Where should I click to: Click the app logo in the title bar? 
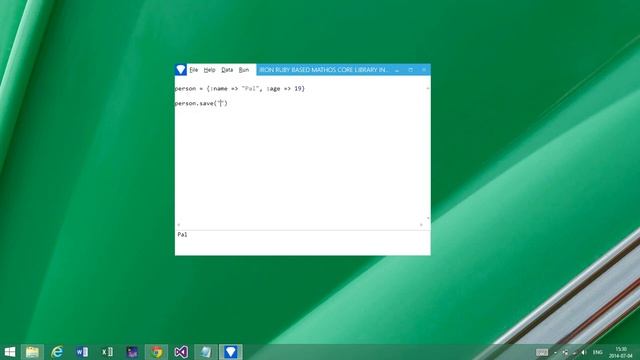tap(181, 70)
